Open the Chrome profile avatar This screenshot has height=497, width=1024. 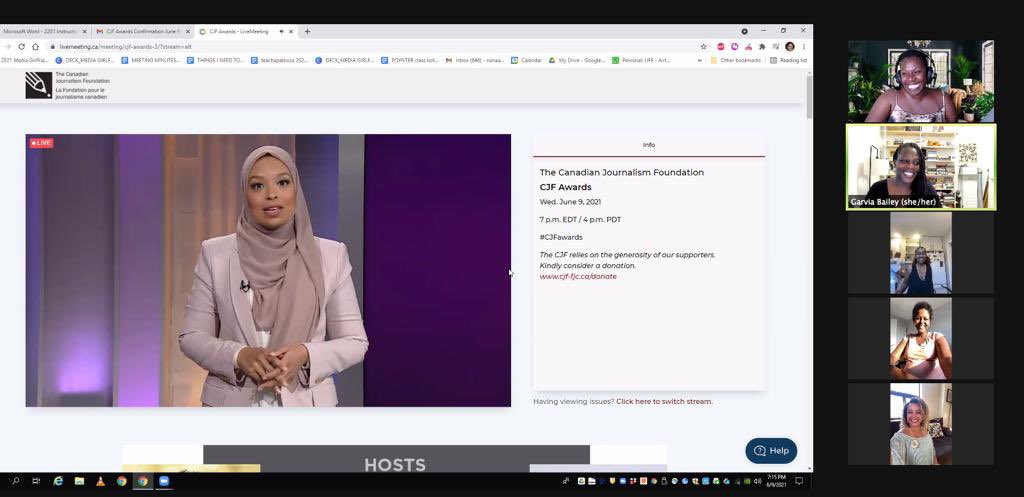coord(790,46)
